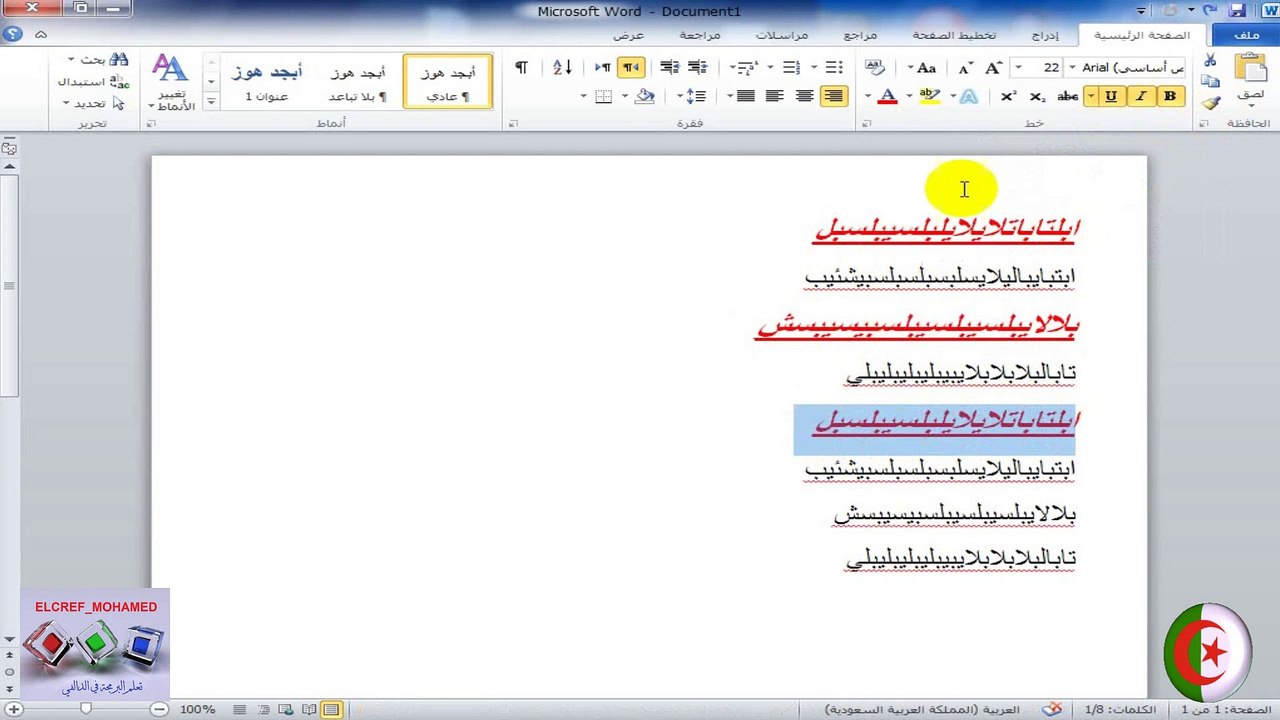
Task: Click the Copy icon in the clipboard group
Action: pos(1210,82)
